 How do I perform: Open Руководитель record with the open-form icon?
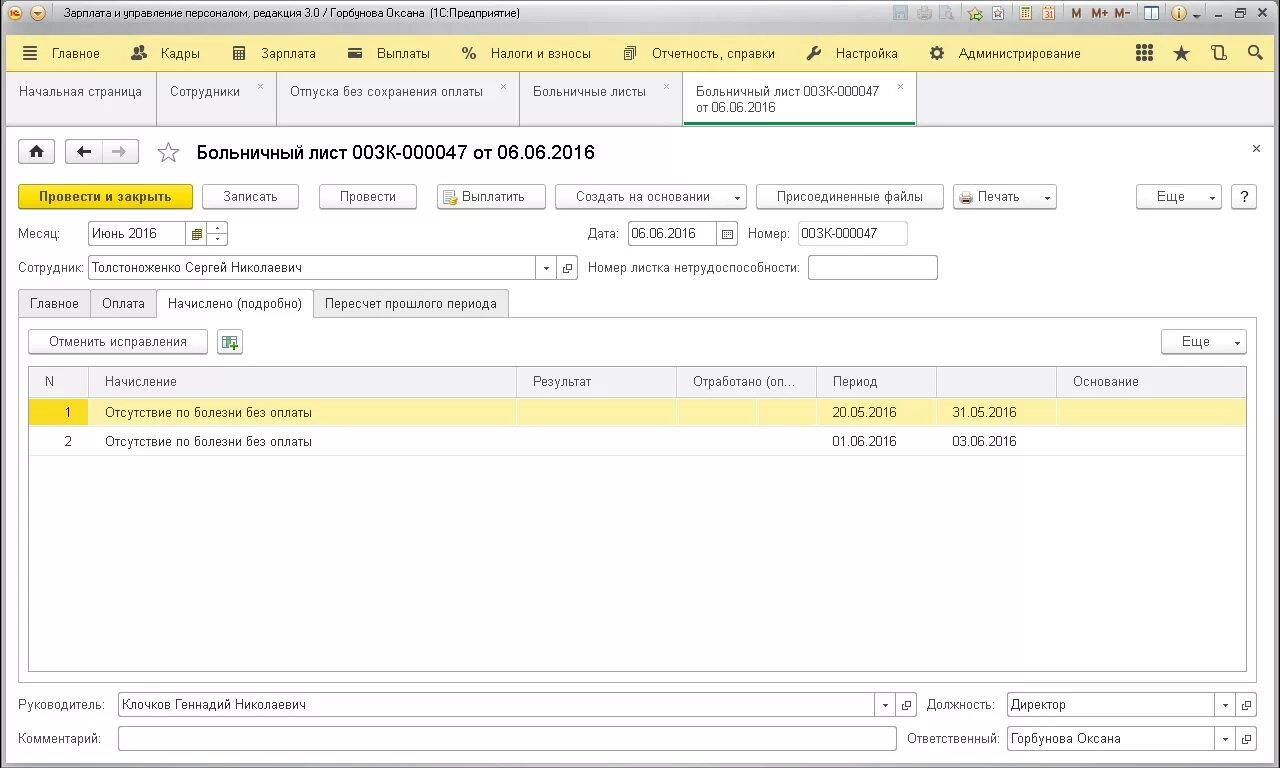[906, 705]
